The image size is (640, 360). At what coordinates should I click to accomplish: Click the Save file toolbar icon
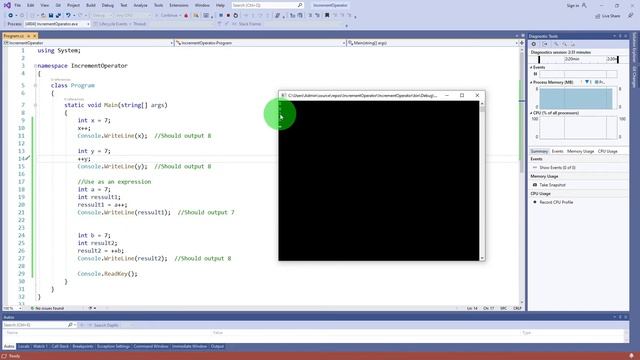51,16
